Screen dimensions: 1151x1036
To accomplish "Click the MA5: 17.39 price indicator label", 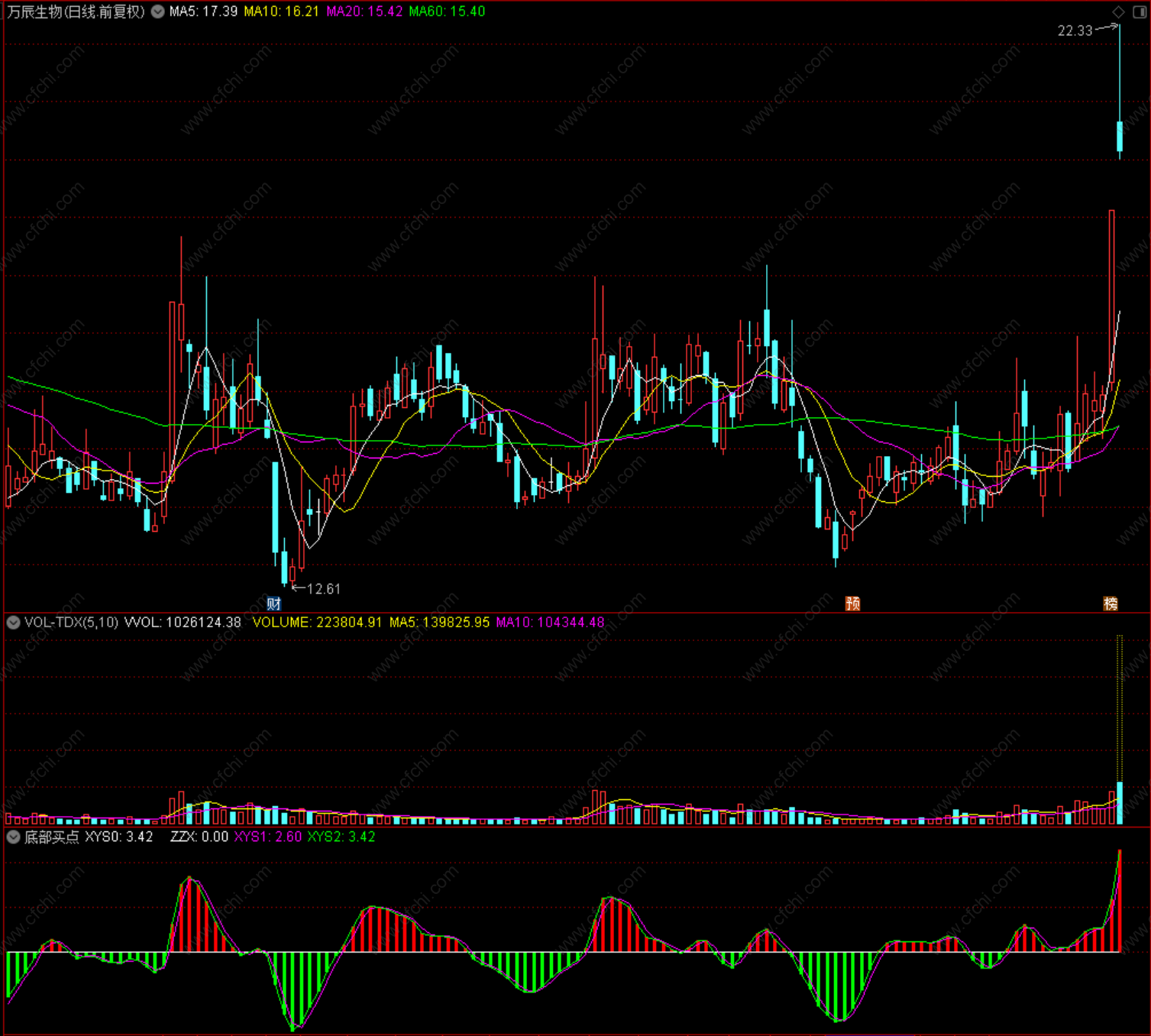I will coord(203,11).
